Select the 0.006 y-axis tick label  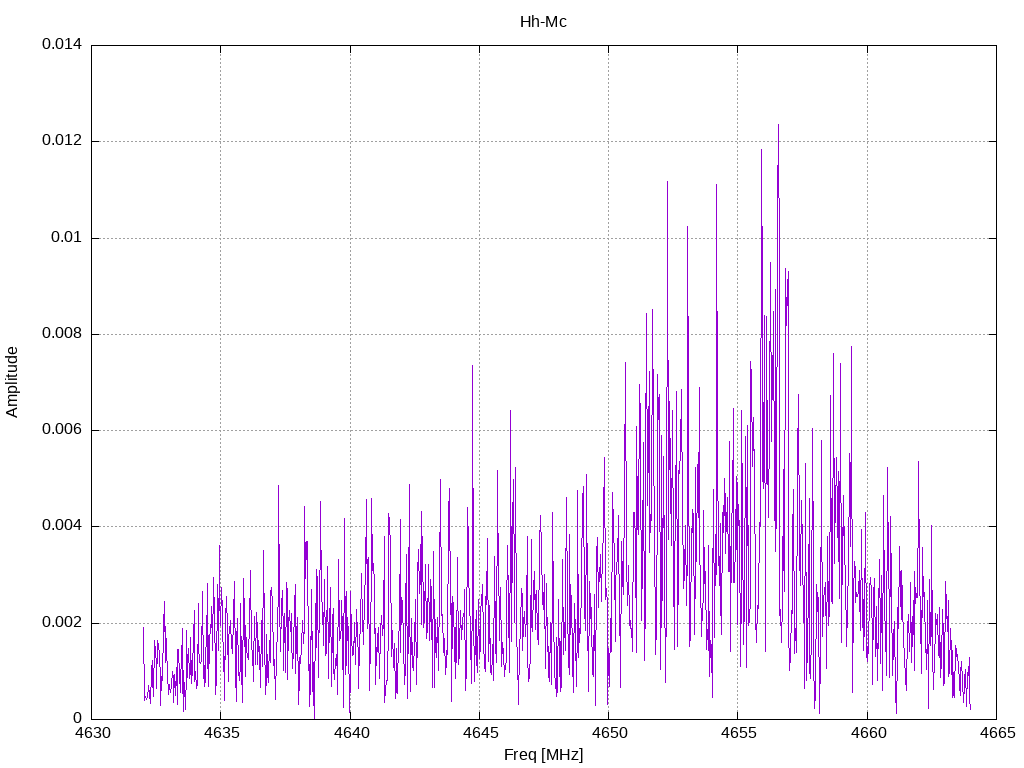61,430
